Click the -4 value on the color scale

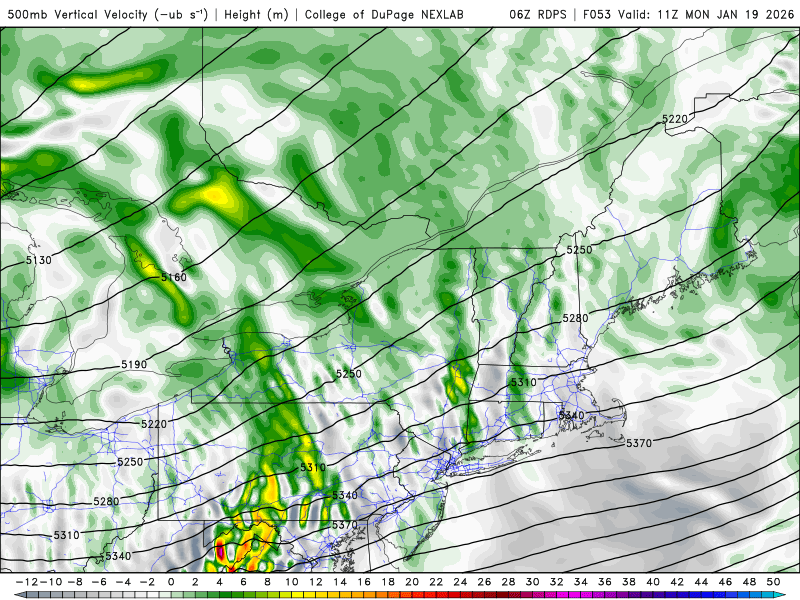coord(123,582)
